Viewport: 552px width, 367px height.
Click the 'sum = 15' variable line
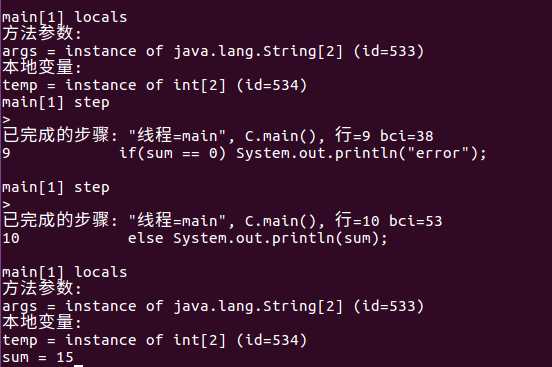coord(38,357)
